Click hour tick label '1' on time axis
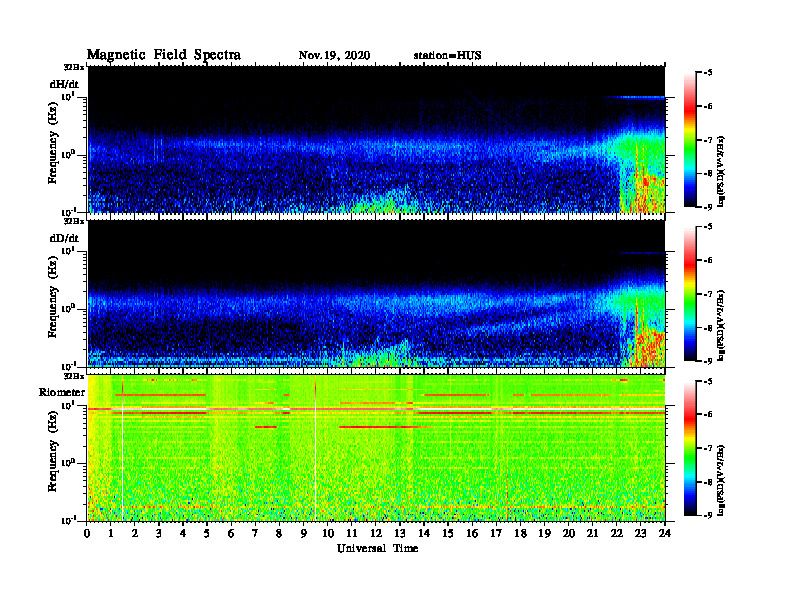792x612 pixels. coord(111,534)
